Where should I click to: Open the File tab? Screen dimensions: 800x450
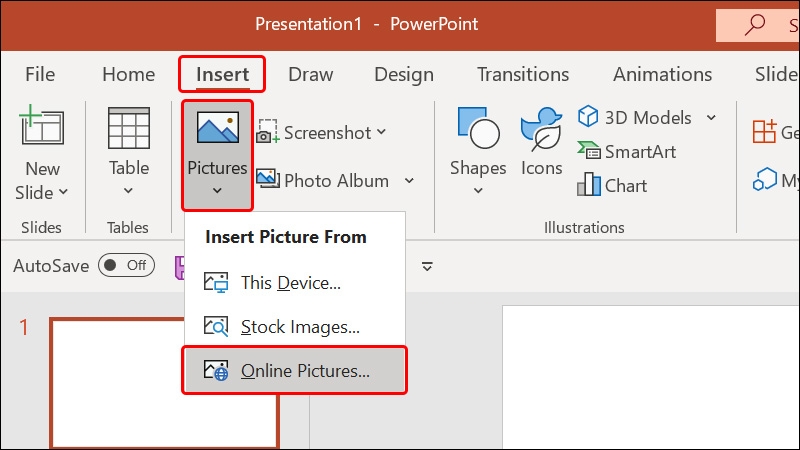tap(40, 74)
